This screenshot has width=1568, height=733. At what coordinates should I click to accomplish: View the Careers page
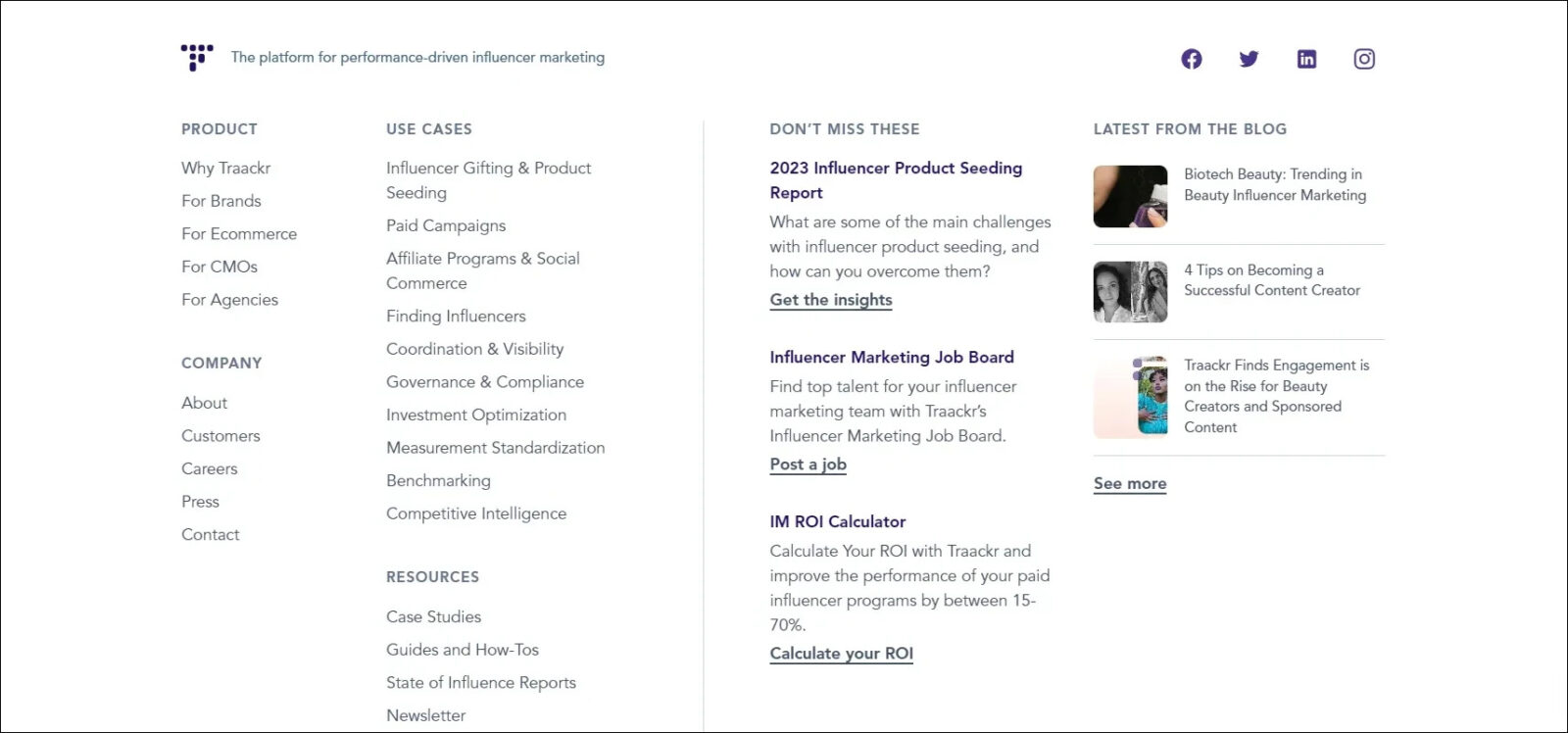pos(209,468)
